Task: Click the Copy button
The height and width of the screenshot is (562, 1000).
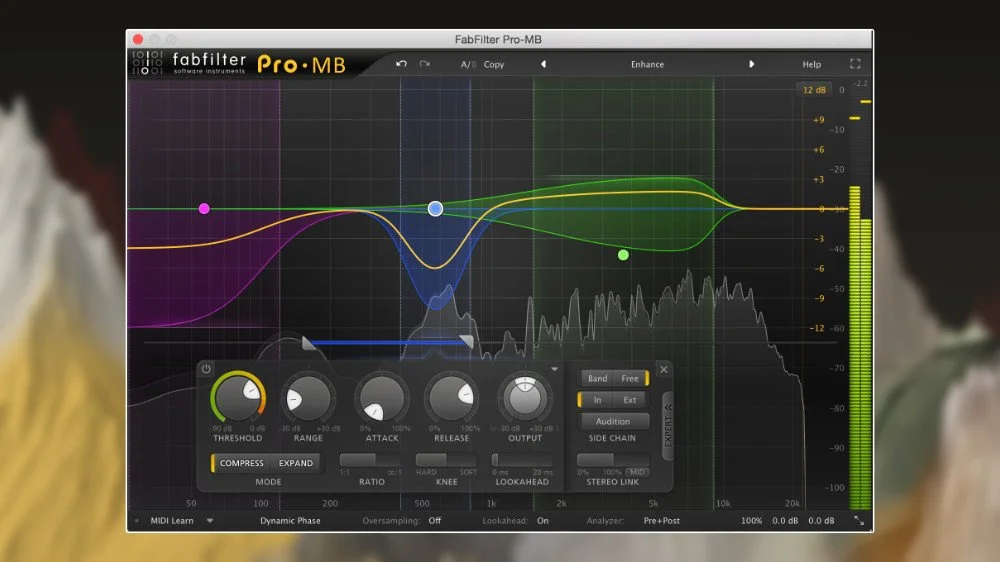Action: (494, 64)
